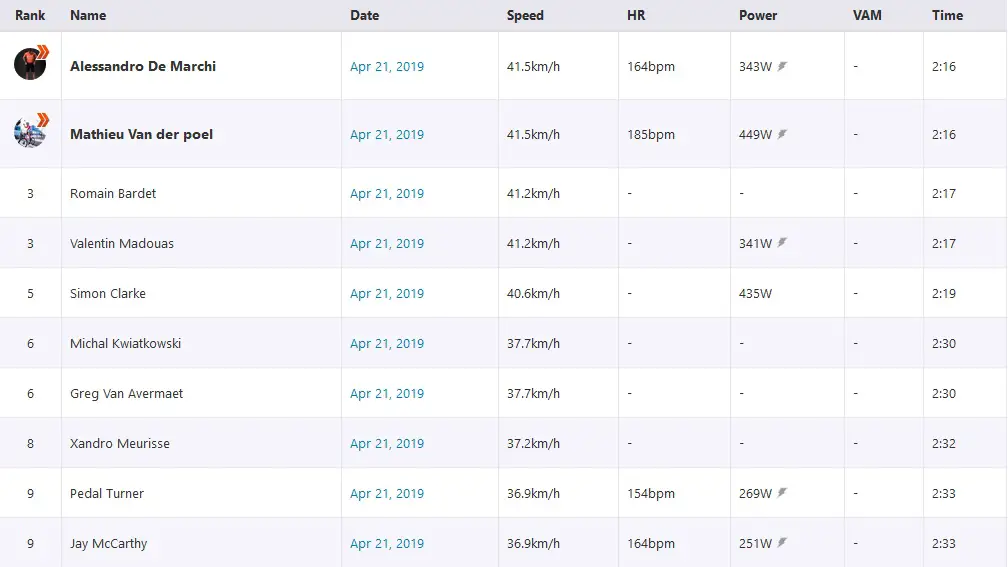The width and height of the screenshot is (1008, 567).
Task: Open Alessandro De Marchi's date link
Action: click(x=387, y=66)
